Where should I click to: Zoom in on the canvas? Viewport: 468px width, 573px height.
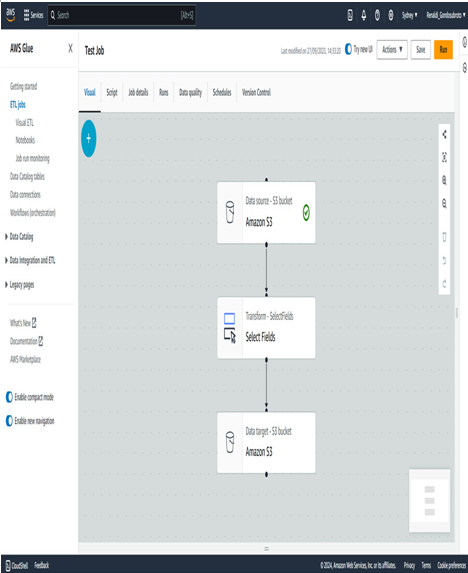click(444, 180)
